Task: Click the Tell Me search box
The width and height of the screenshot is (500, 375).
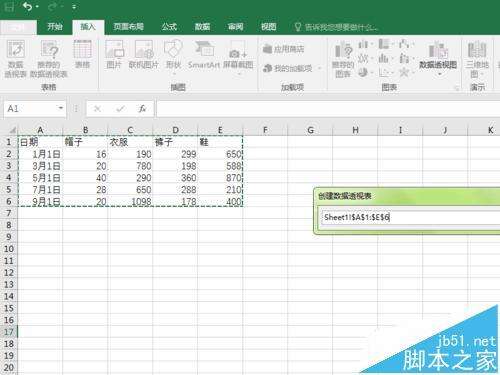Action: [x=337, y=27]
